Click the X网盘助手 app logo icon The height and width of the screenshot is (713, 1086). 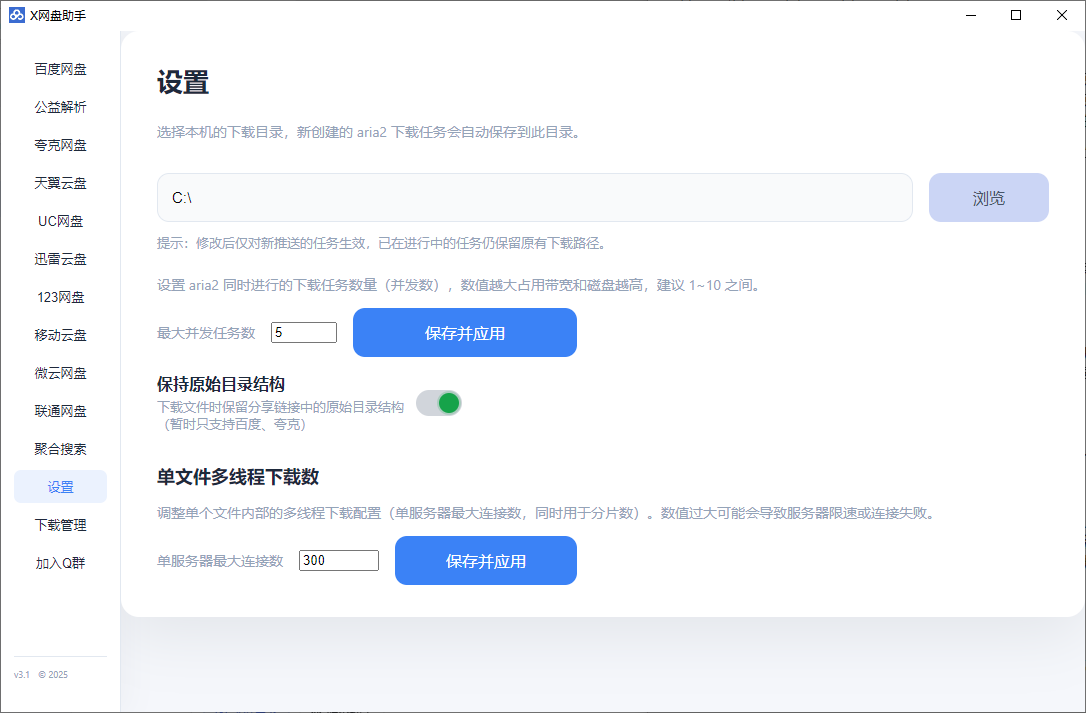point(16,15)
